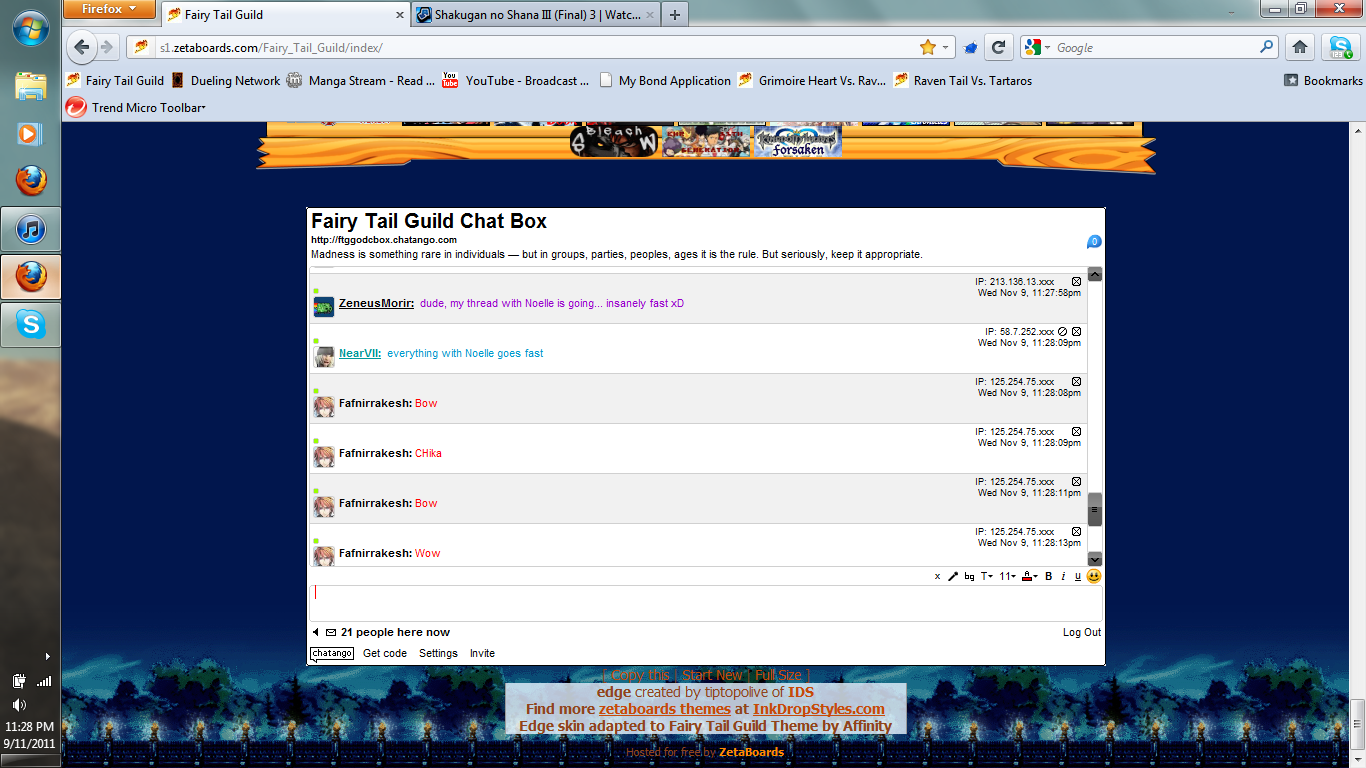Reload the page with the refresh button
Viewport: 1366px width, 768px height.
[997, 47]
